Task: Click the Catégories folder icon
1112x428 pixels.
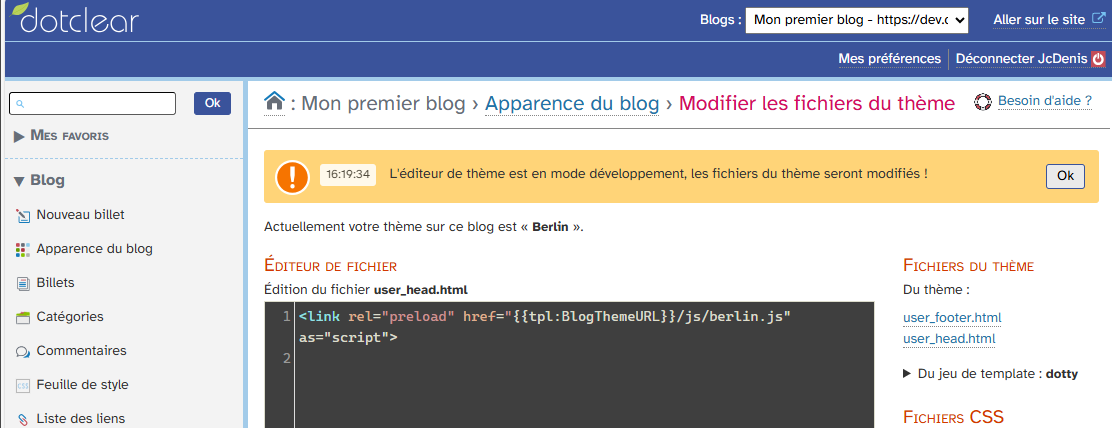Action: point(23,317)
